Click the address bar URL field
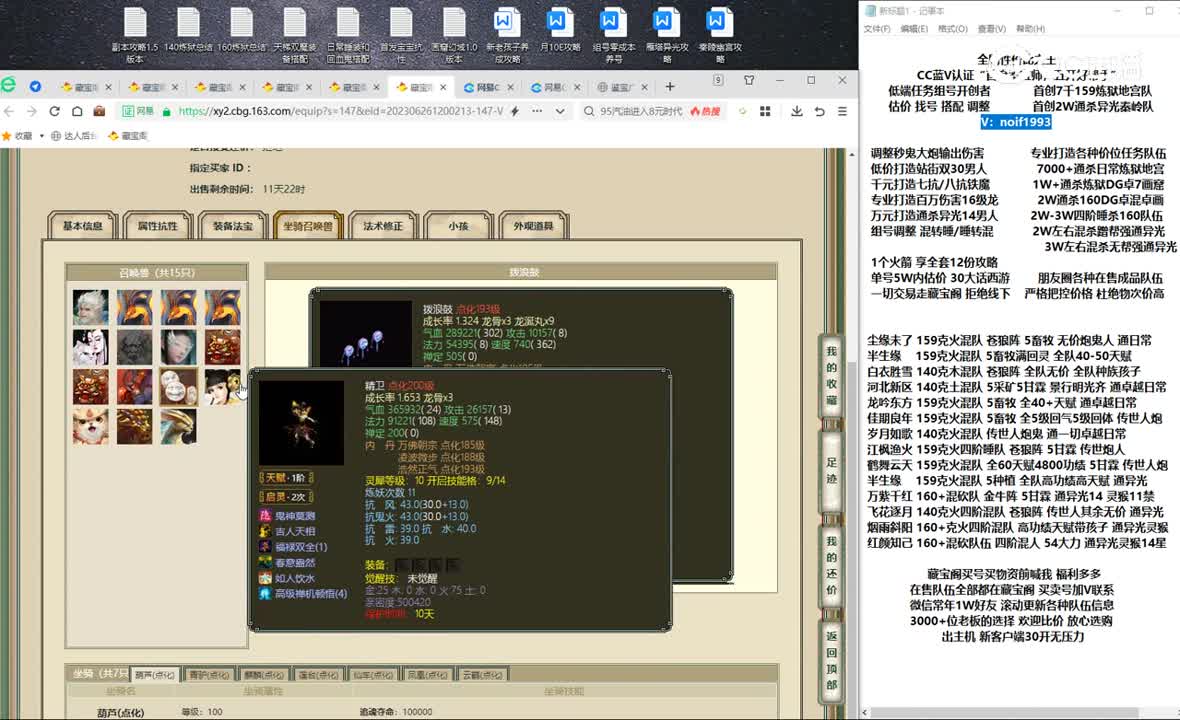Viewport: 1180px width, 720px height. 341,111
